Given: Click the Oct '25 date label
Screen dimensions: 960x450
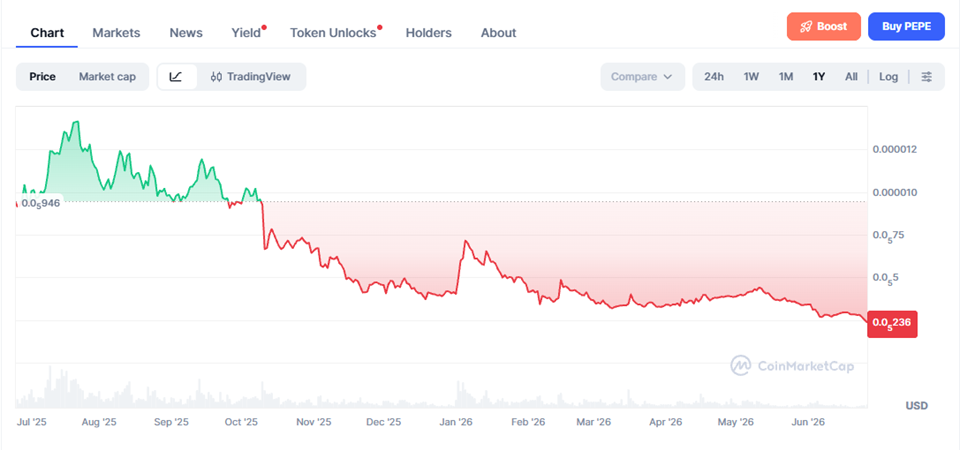Looking at the screenshot, I should [241, 422].
